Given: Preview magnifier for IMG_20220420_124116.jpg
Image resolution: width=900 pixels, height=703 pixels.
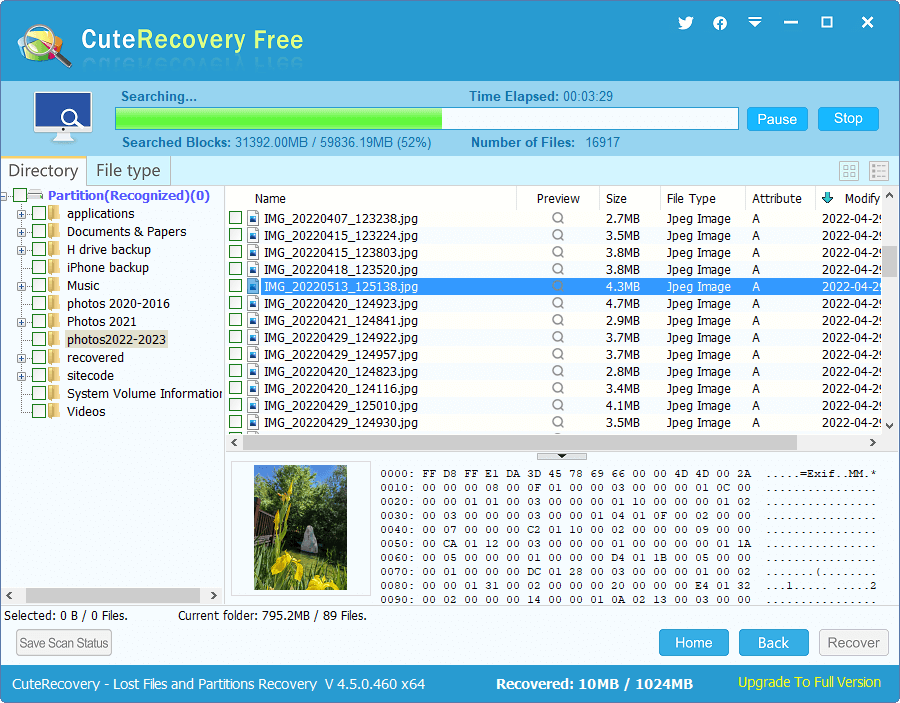Looking at the screenshot, I should click(x=558, y=388).
